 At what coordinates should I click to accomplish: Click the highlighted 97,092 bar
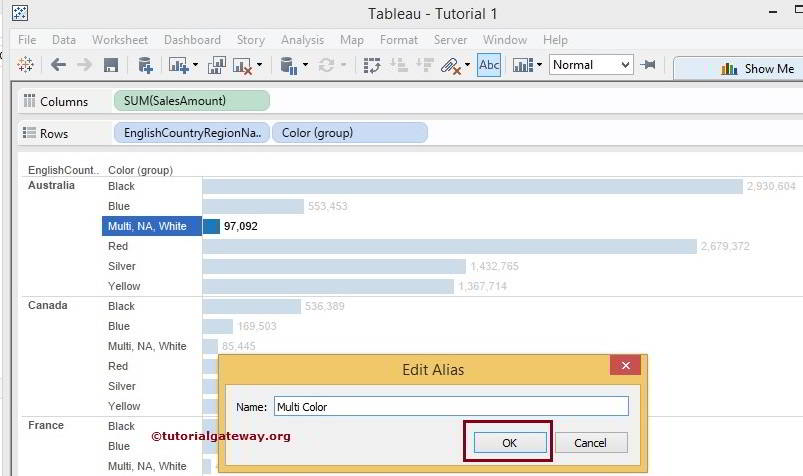pos(211,226)
